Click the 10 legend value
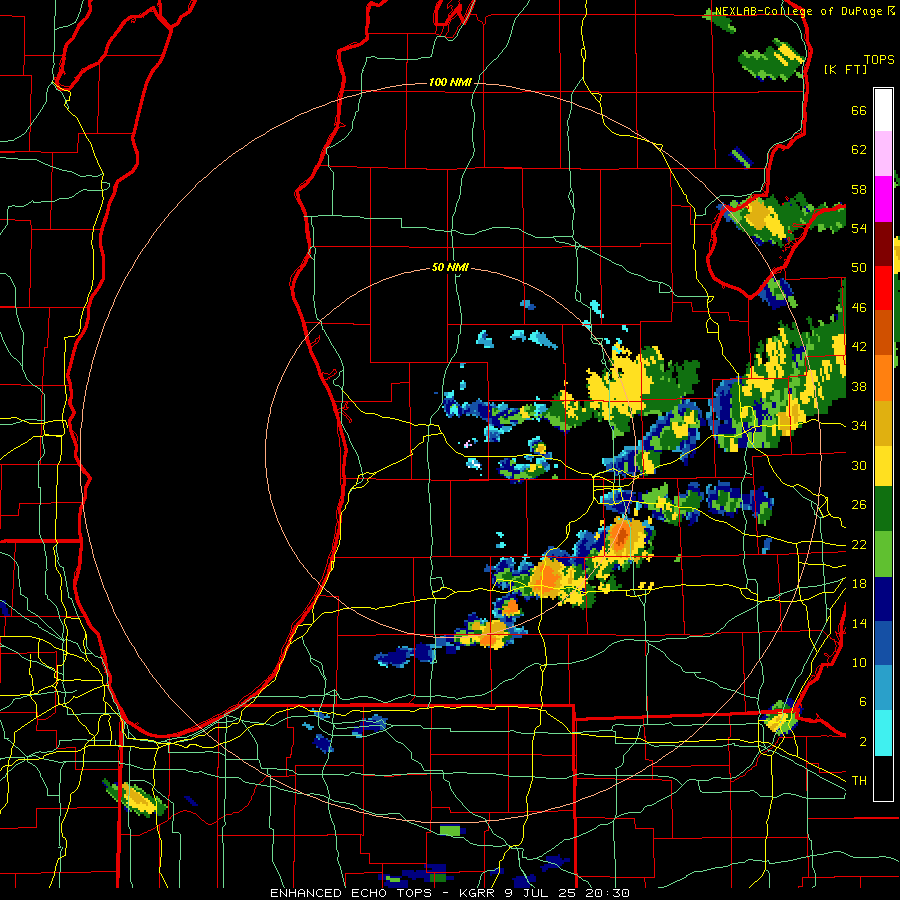This screenshot has width=900, height=900. tap(859, 662)
